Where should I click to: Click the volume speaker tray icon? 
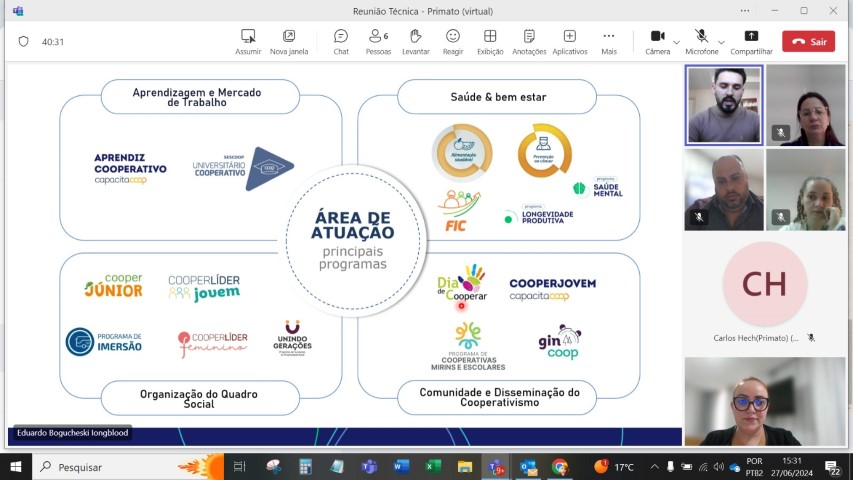719,467
